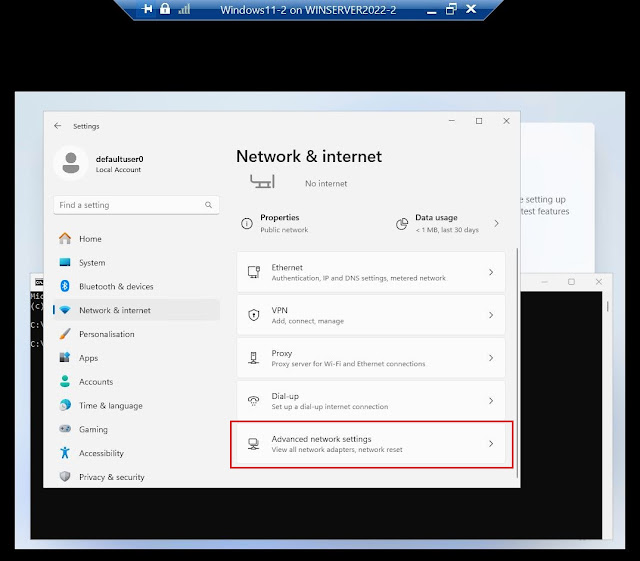Click the VPN shield icon
This screenshot has height=561, width=640.
[x=254, y=315]
